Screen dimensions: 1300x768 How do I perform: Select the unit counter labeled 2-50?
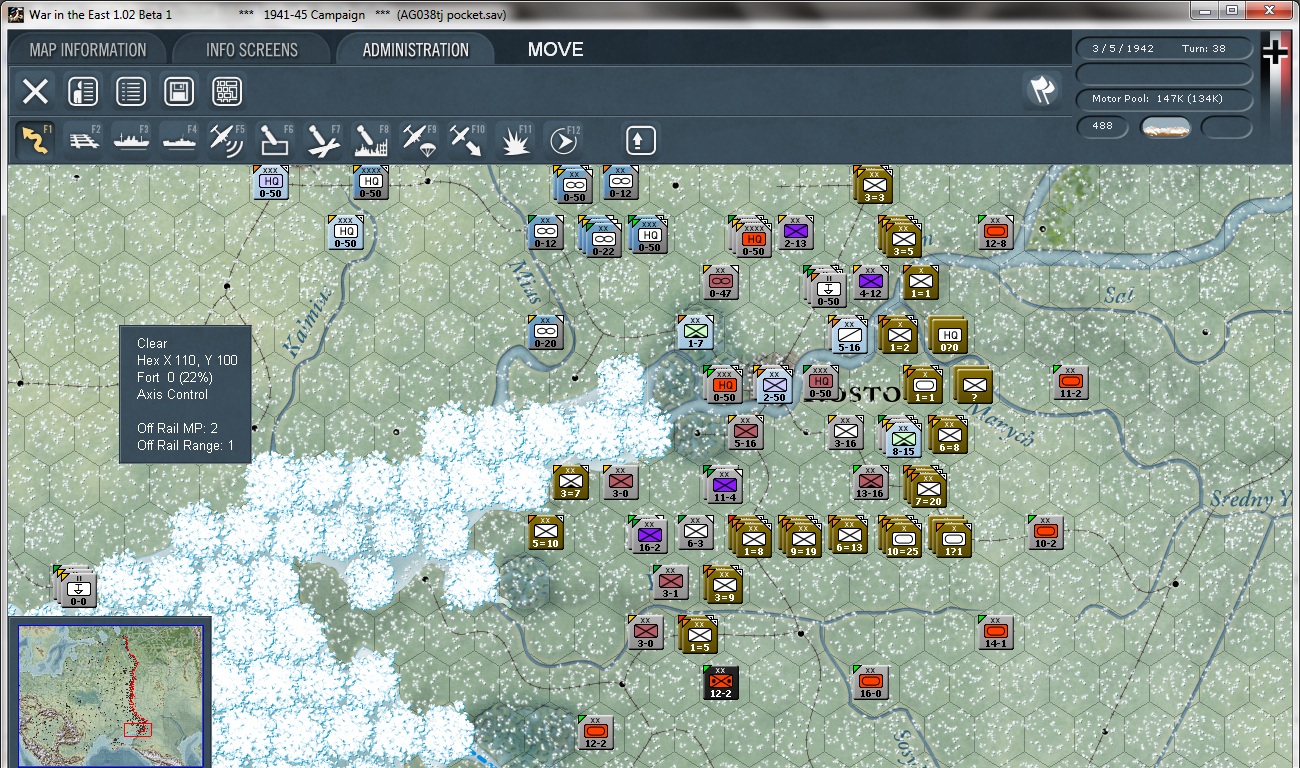pyautogui.click(x=773, y=385)
